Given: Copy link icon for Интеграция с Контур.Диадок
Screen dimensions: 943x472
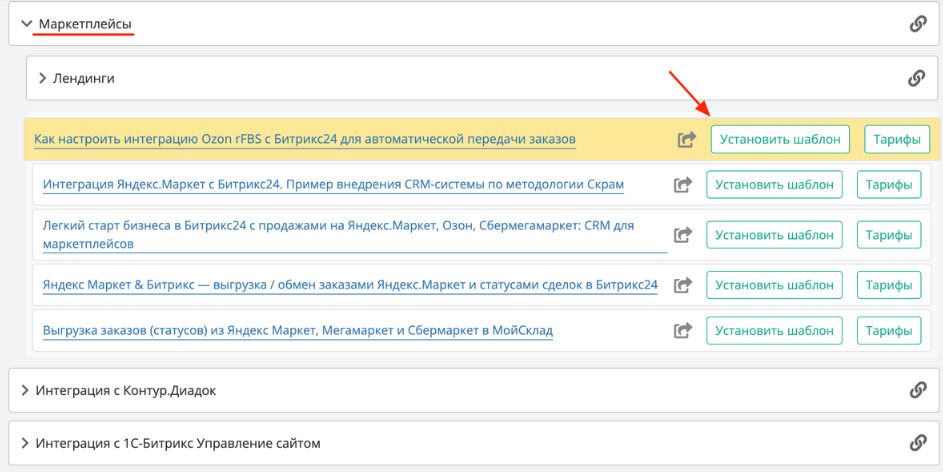Looking at the screenshot, I should click(x=917, y=390).
